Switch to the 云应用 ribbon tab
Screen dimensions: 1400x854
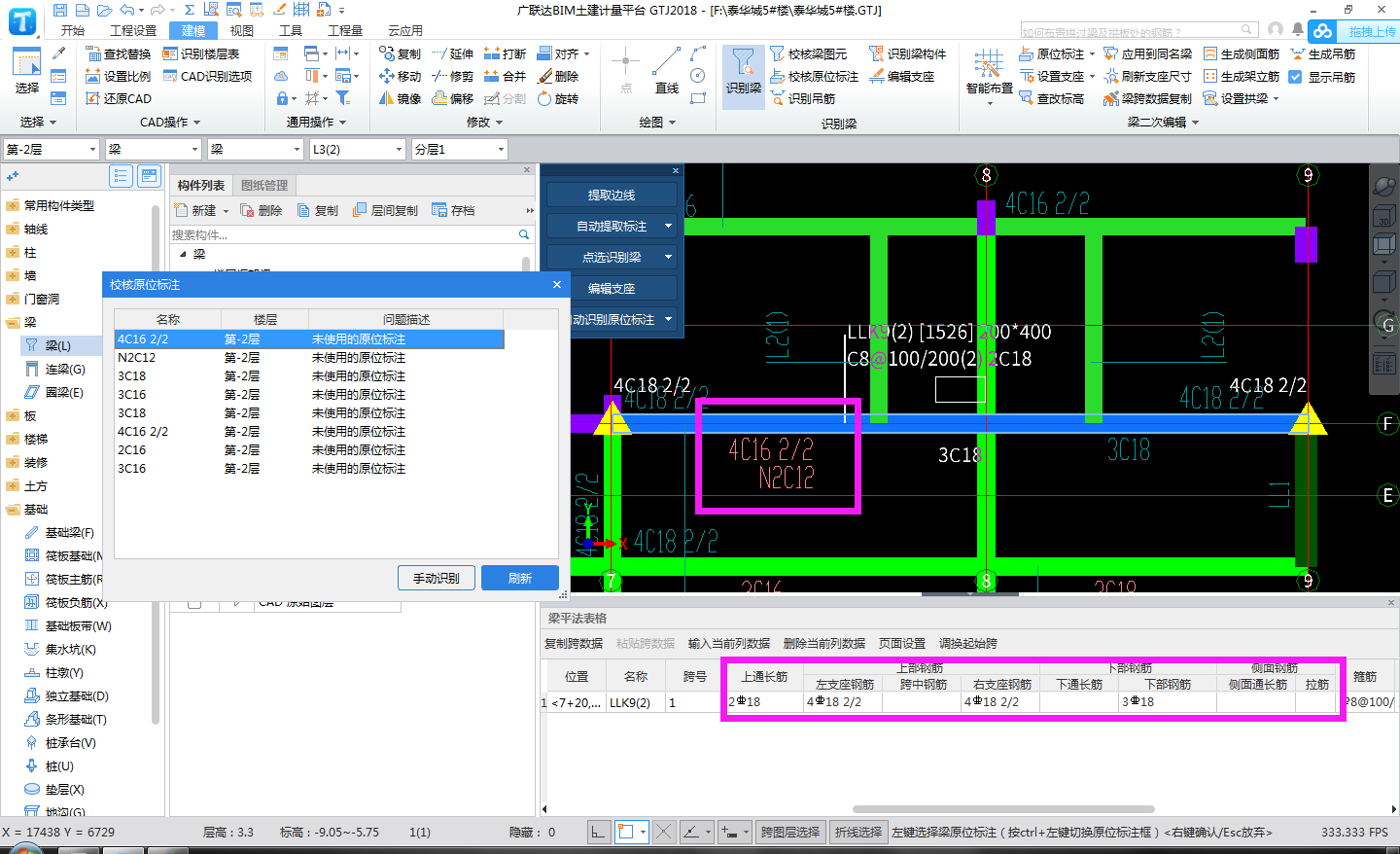pos(405,30)
